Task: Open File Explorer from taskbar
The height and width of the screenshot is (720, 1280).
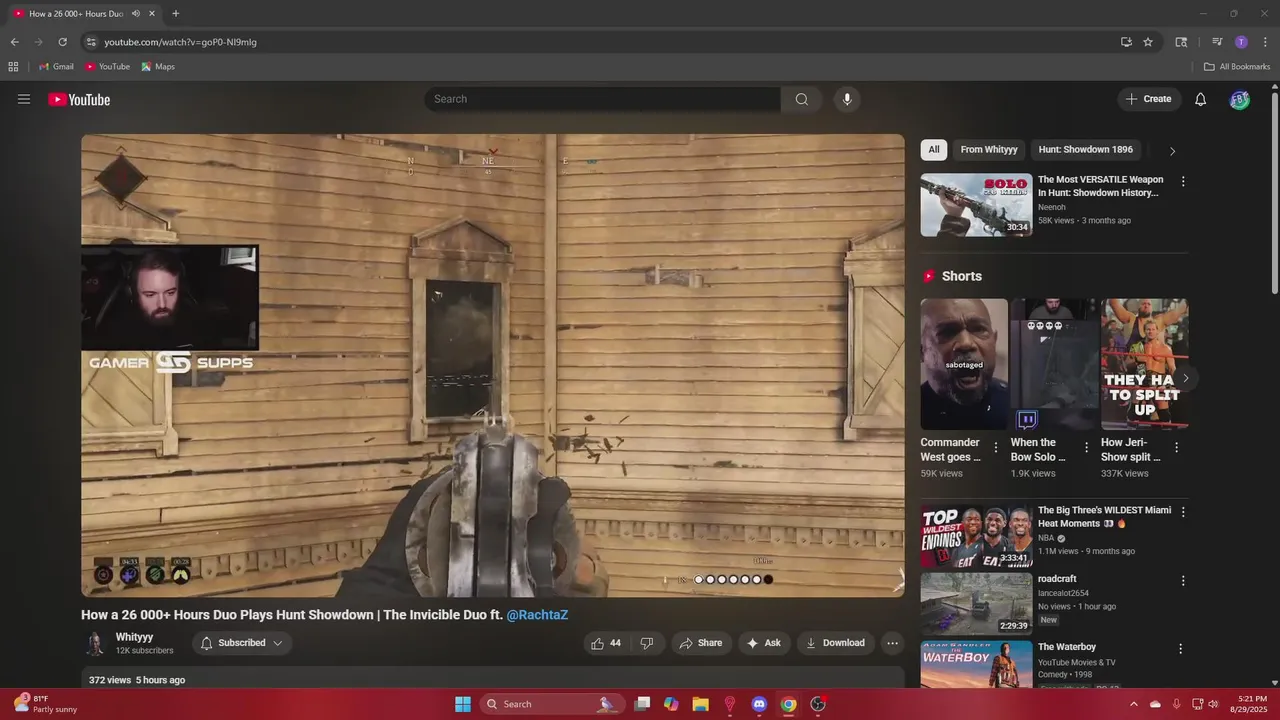Action: [x=700, y=704]
